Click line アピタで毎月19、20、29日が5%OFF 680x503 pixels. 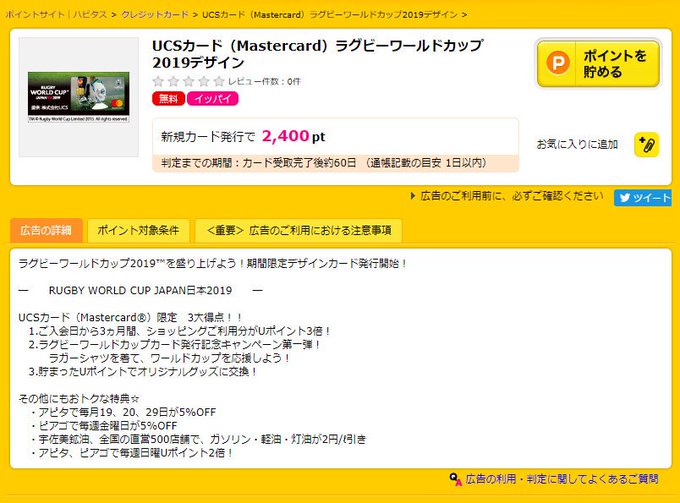point(124,412)
